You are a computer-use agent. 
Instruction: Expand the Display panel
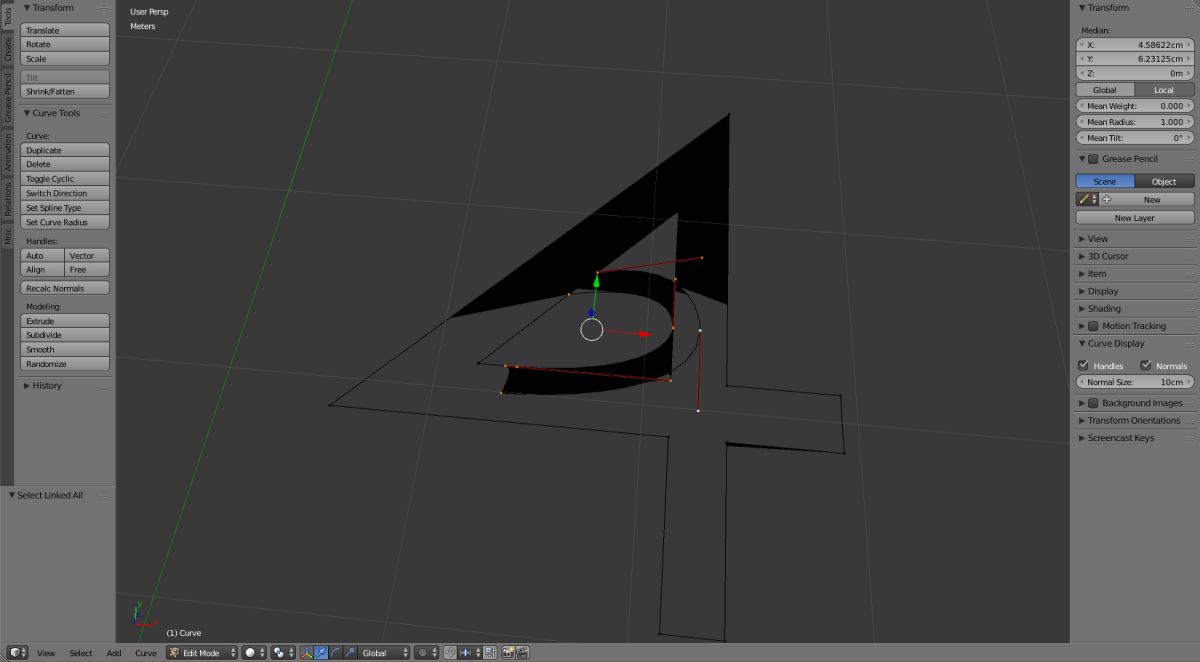click(1103, 291)
